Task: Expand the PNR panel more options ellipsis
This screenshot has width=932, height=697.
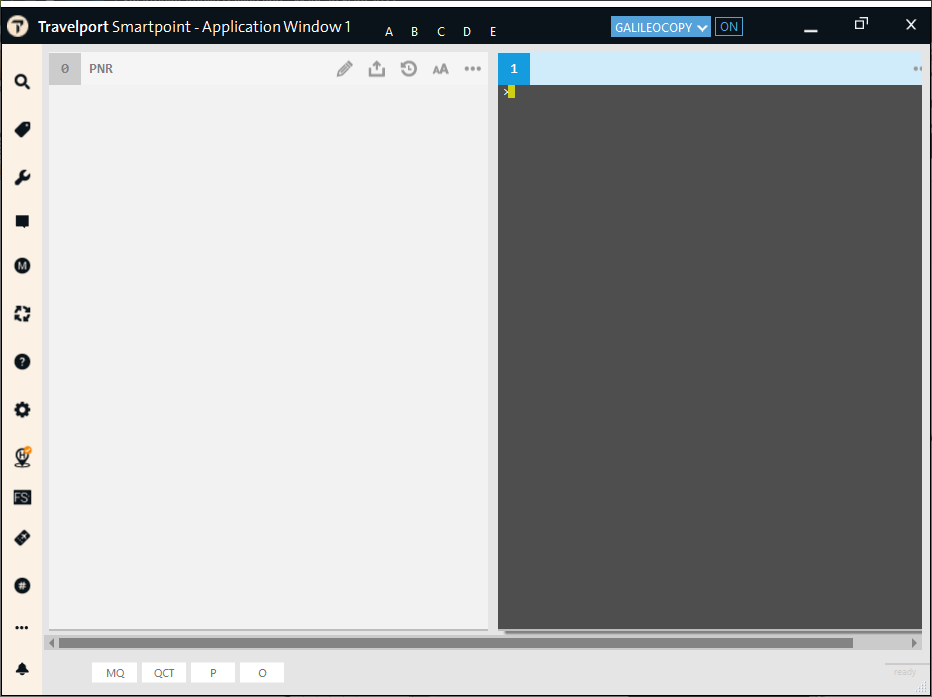Action: click(473, 69)
